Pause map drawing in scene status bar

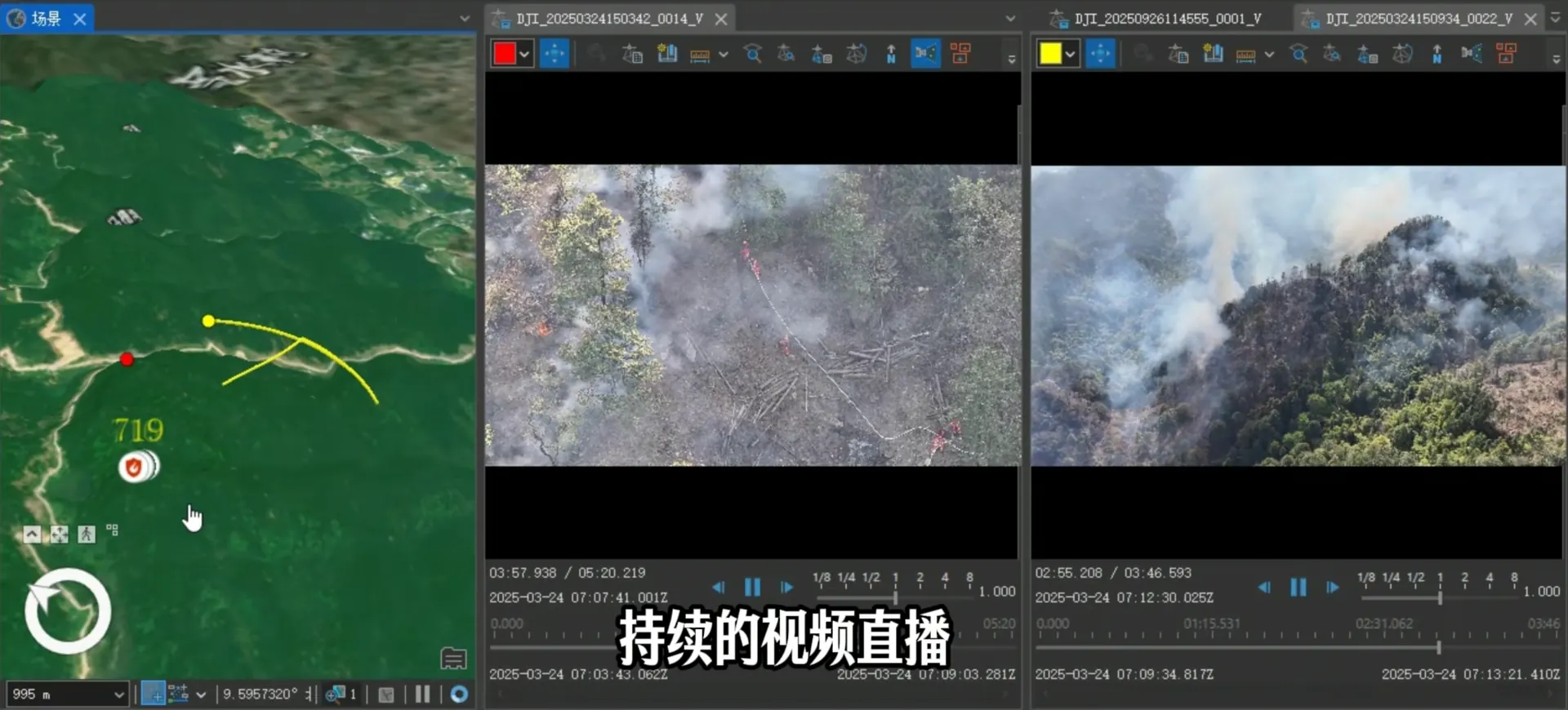[422, 694]
